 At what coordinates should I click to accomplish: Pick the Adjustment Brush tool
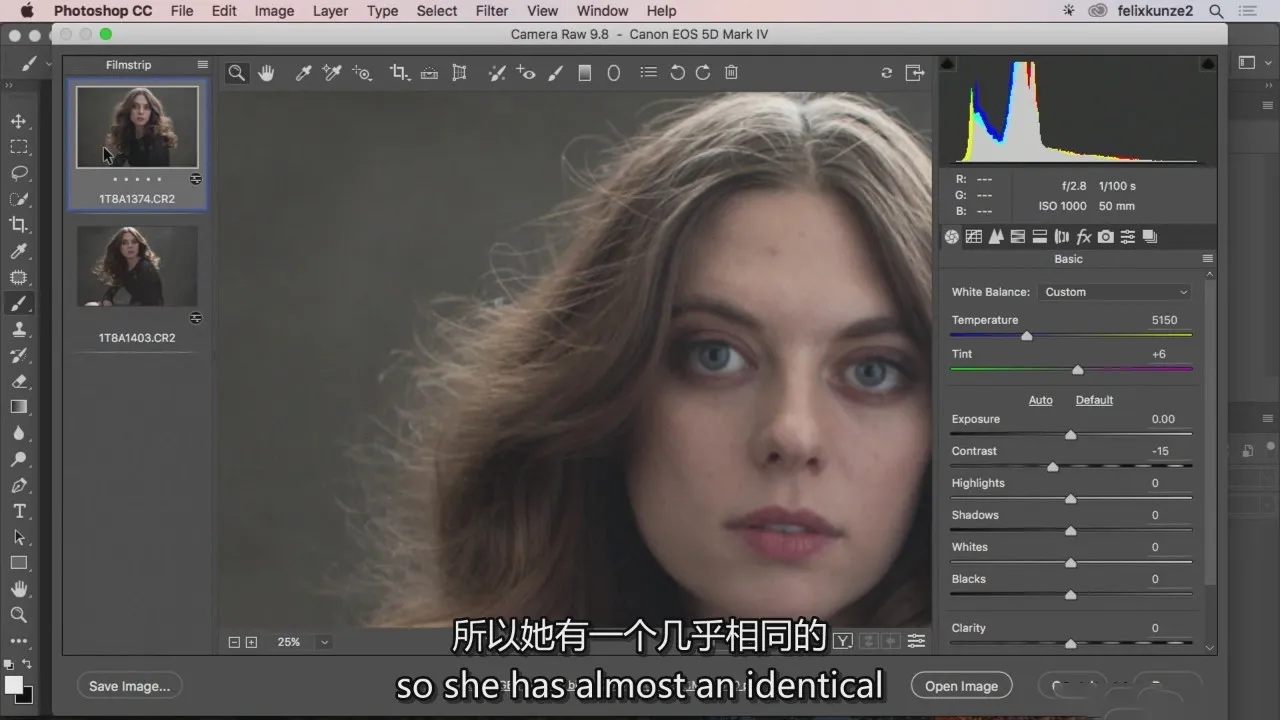tap(557, 73)
